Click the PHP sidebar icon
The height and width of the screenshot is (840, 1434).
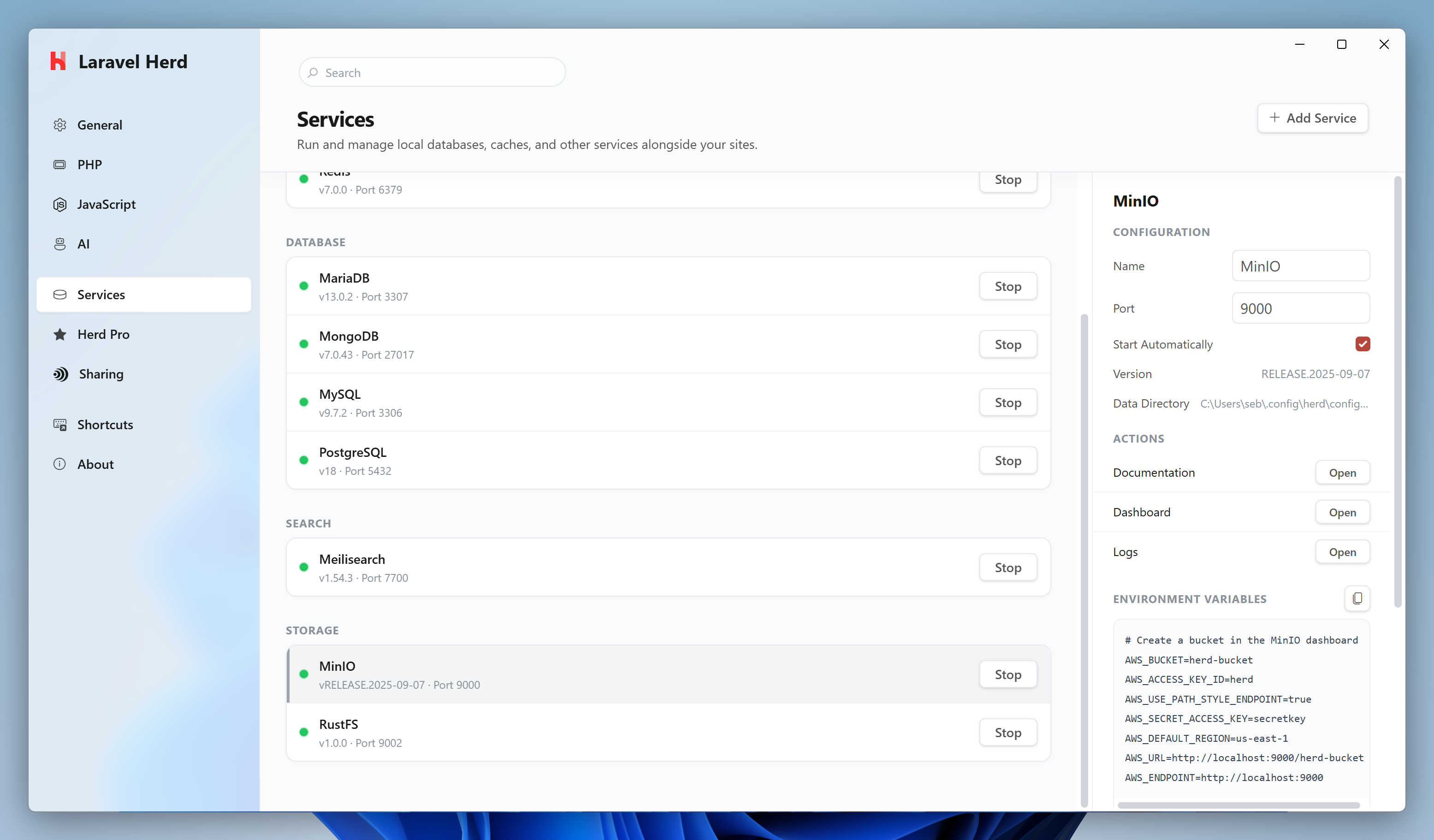(x=60, y=165)
